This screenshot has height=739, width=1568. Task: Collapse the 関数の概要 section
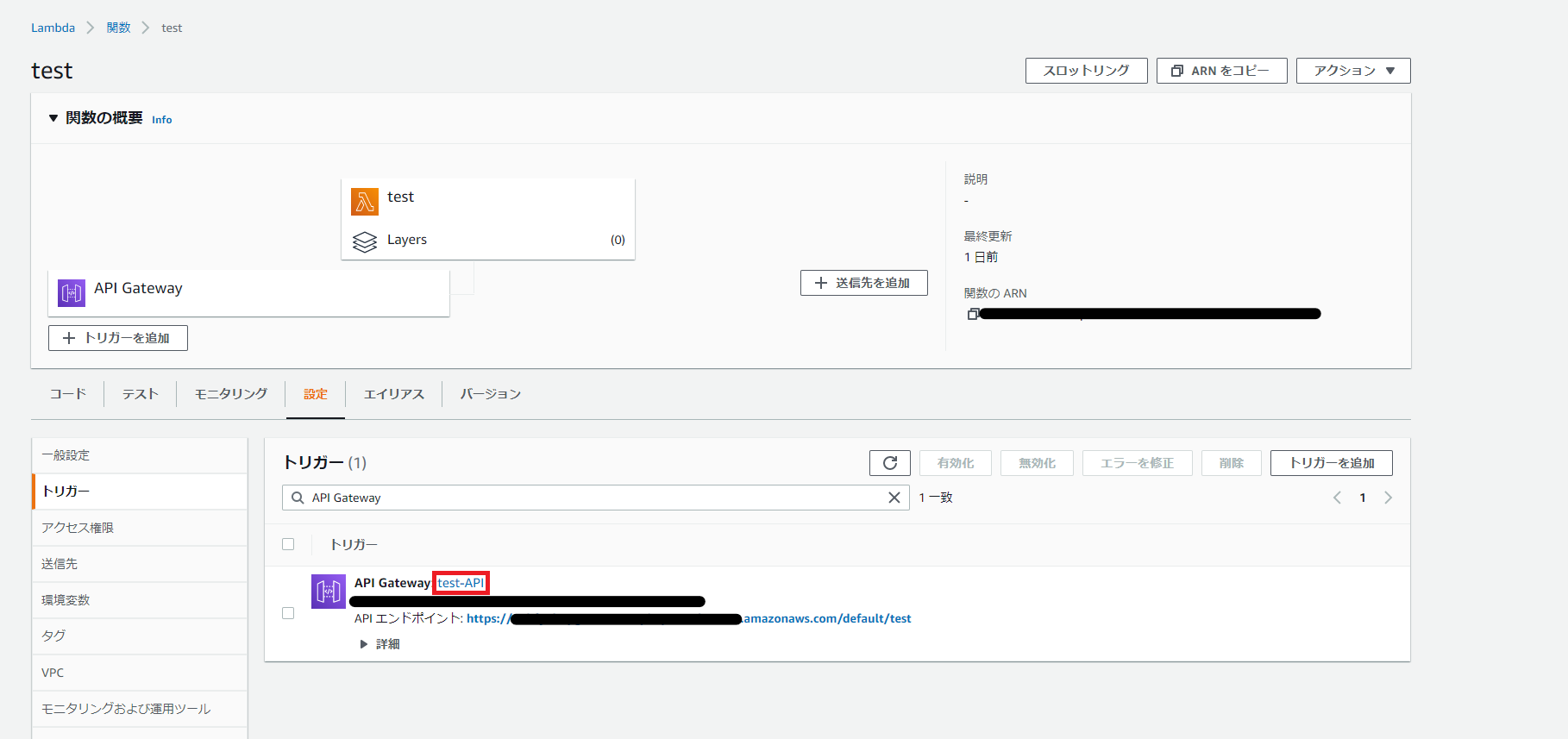53,118
